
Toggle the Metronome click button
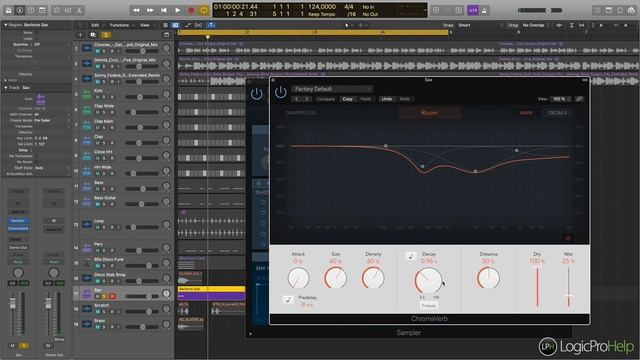pyautogui.click(x=484, y=10)
